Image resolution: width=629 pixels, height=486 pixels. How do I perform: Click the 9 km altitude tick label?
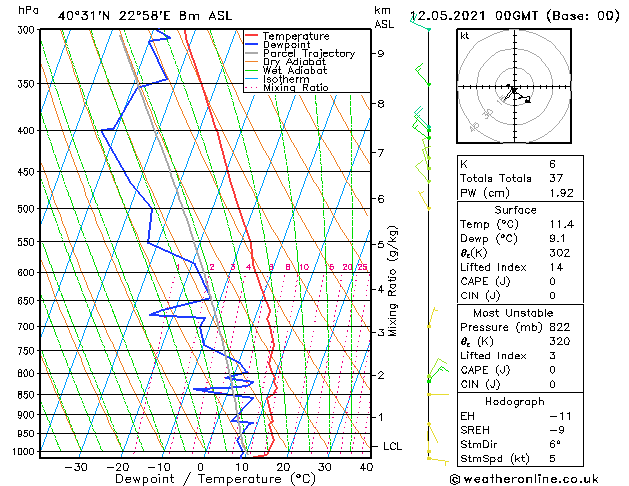tap(381, 54)
